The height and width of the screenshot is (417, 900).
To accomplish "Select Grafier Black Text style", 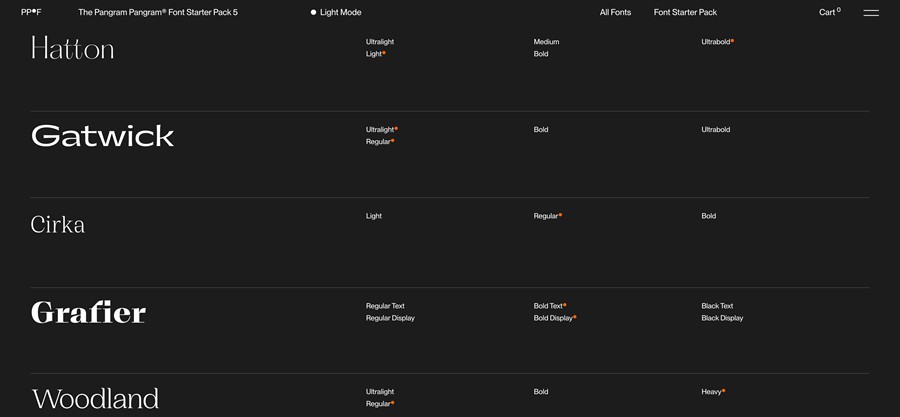I will click(x=717, y=306).
